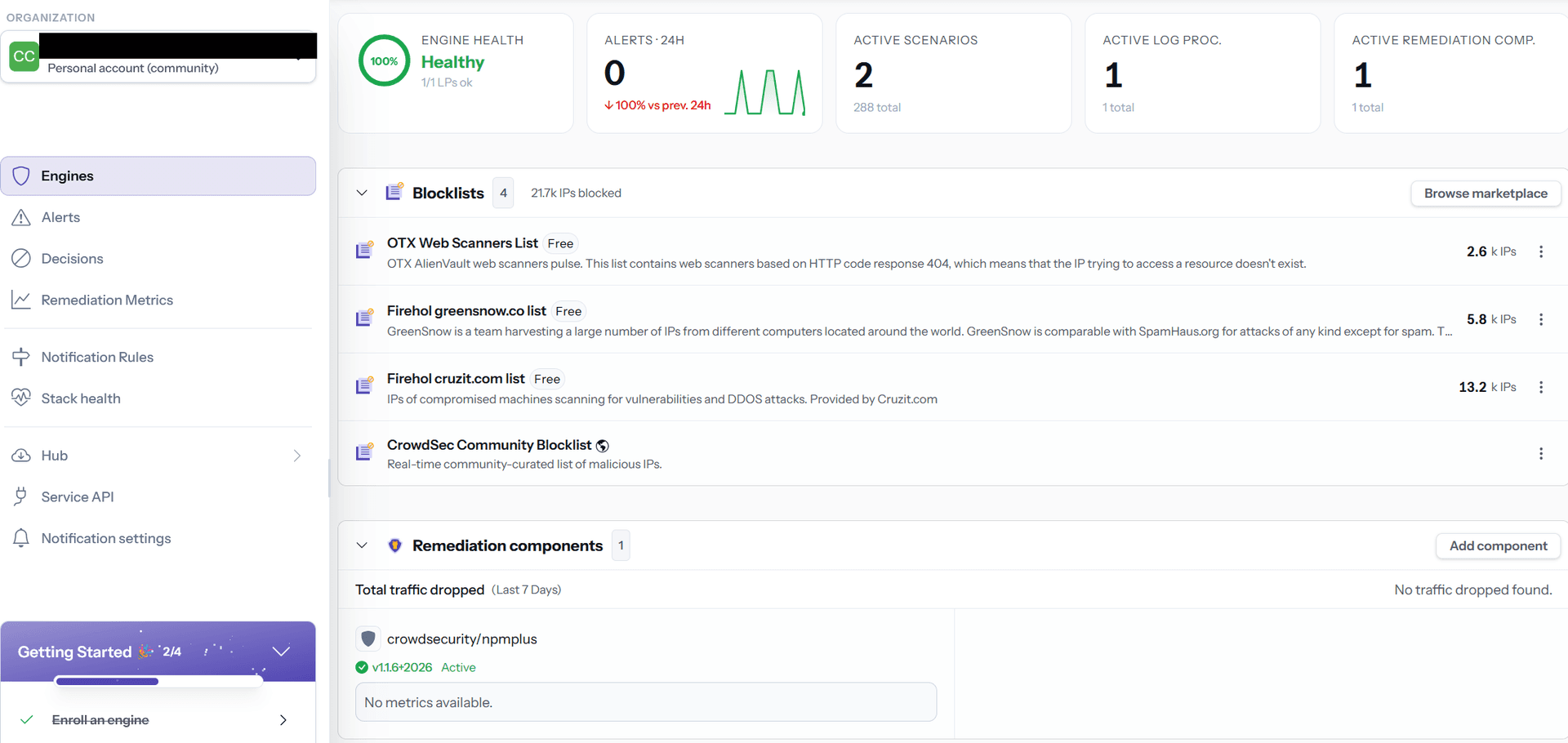The width and height of the screenshot is (1568, 743).
Task: Open the Firehol greensnow.co list title
Action: click(466, 310)
